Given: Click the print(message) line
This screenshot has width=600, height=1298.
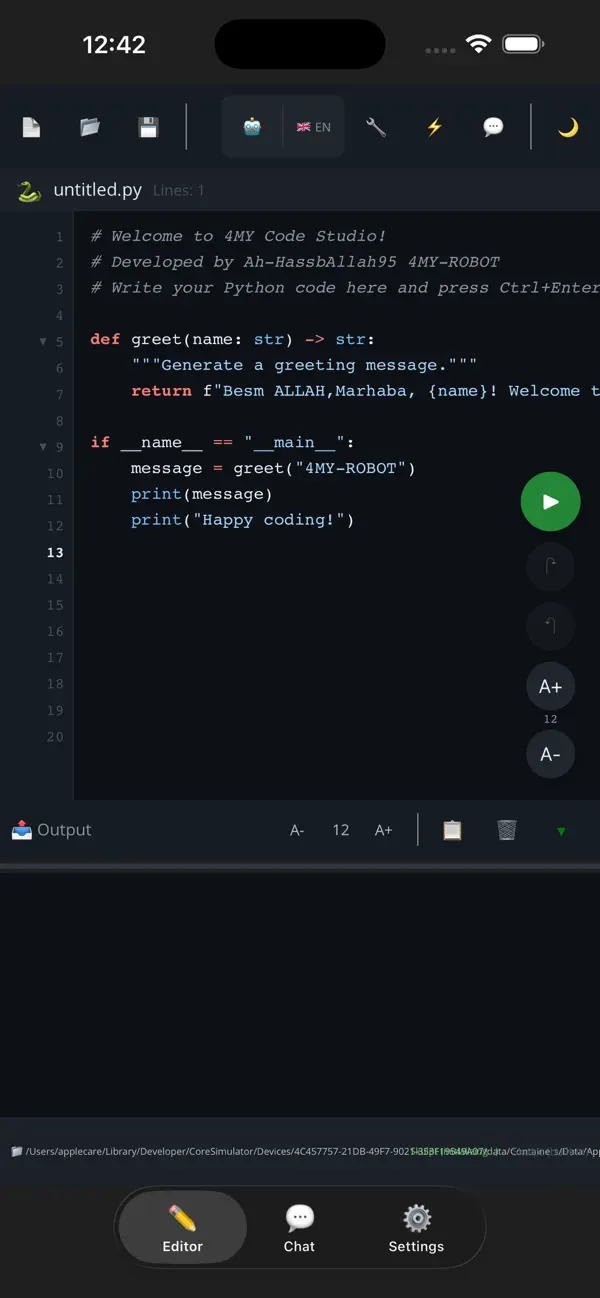Looking at the screenshot, I should [202, 494].
